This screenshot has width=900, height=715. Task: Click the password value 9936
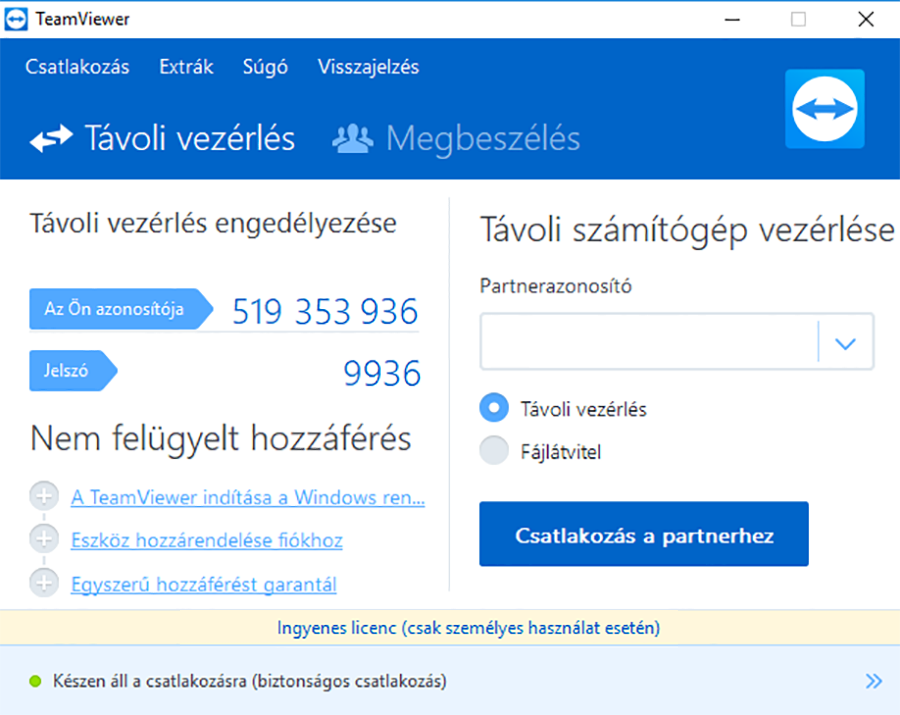pos(382,374)
